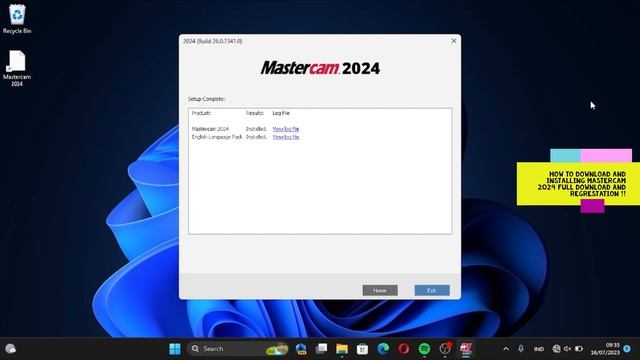Launch Microsoft Edge from the taskbar
Viewport: 640px width, 360px height.
click(383, 349)
